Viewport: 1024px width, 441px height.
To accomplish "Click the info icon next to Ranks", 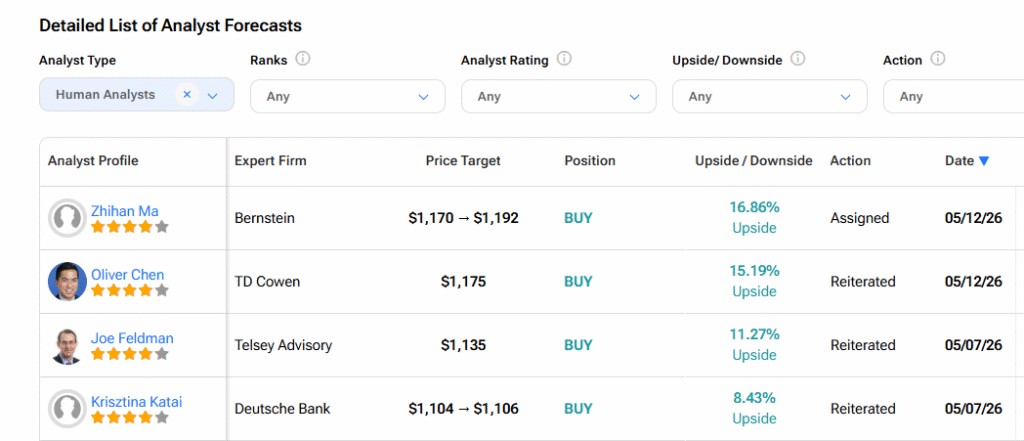I will pos(302,59).
